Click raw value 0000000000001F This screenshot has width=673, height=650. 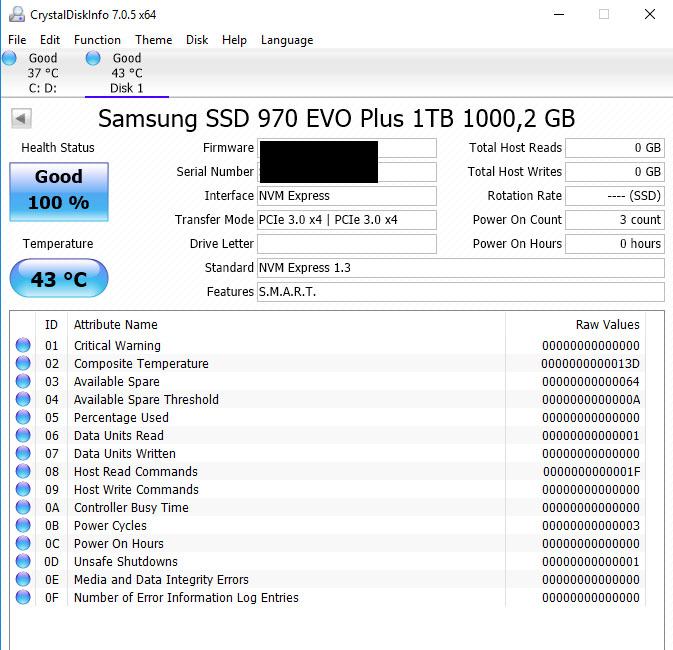pos(591,472)
